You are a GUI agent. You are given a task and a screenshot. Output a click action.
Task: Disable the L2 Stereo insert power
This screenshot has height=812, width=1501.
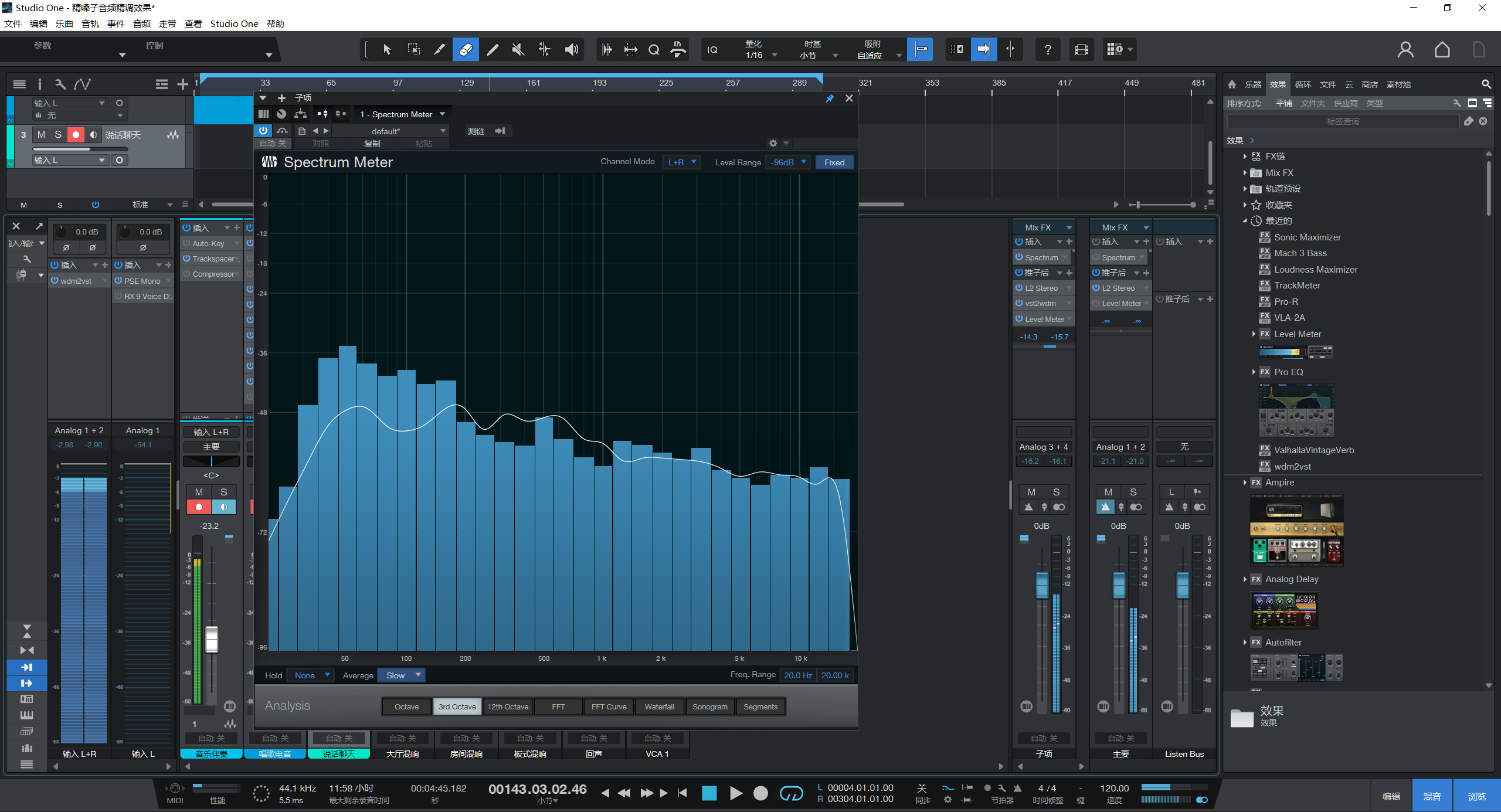coord(1019,288)
